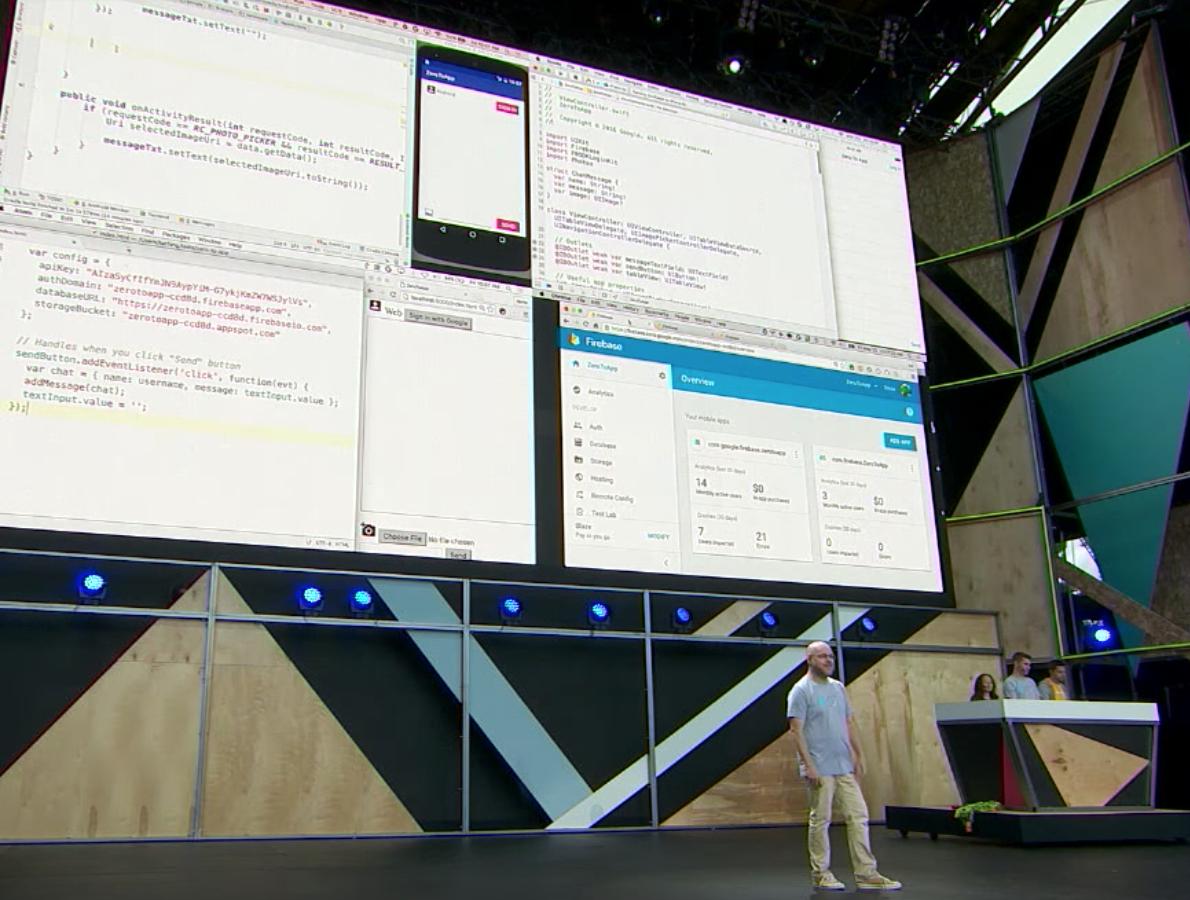Click the profile avatar icon beside Web label
Viewport: 1190px width, 900px height.
[x=375, y=306]
